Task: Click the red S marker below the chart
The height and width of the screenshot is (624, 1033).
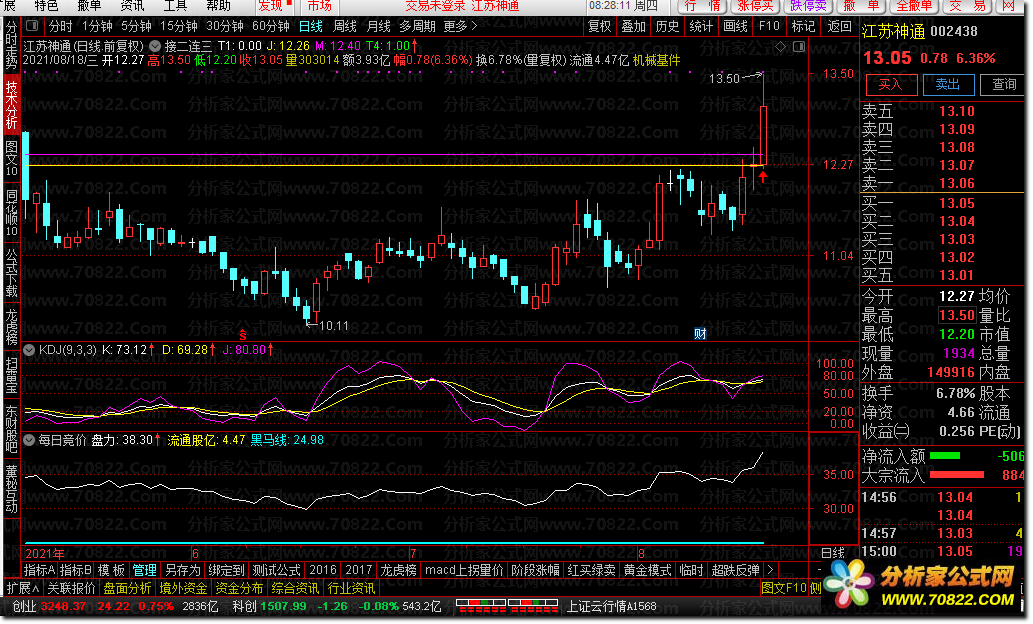Action: pyautogui.click(x=242, y=335)
